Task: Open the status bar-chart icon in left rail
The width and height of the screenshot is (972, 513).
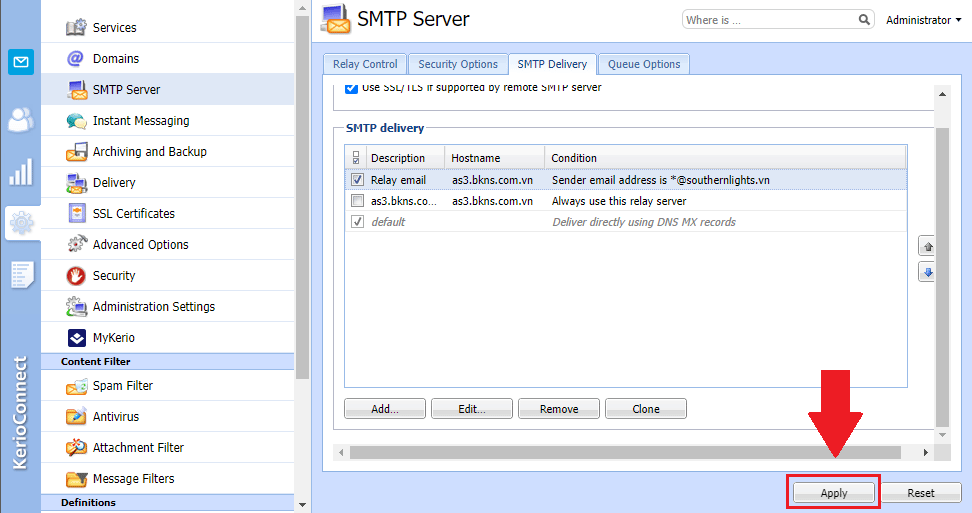Action: tap(20, 172)
